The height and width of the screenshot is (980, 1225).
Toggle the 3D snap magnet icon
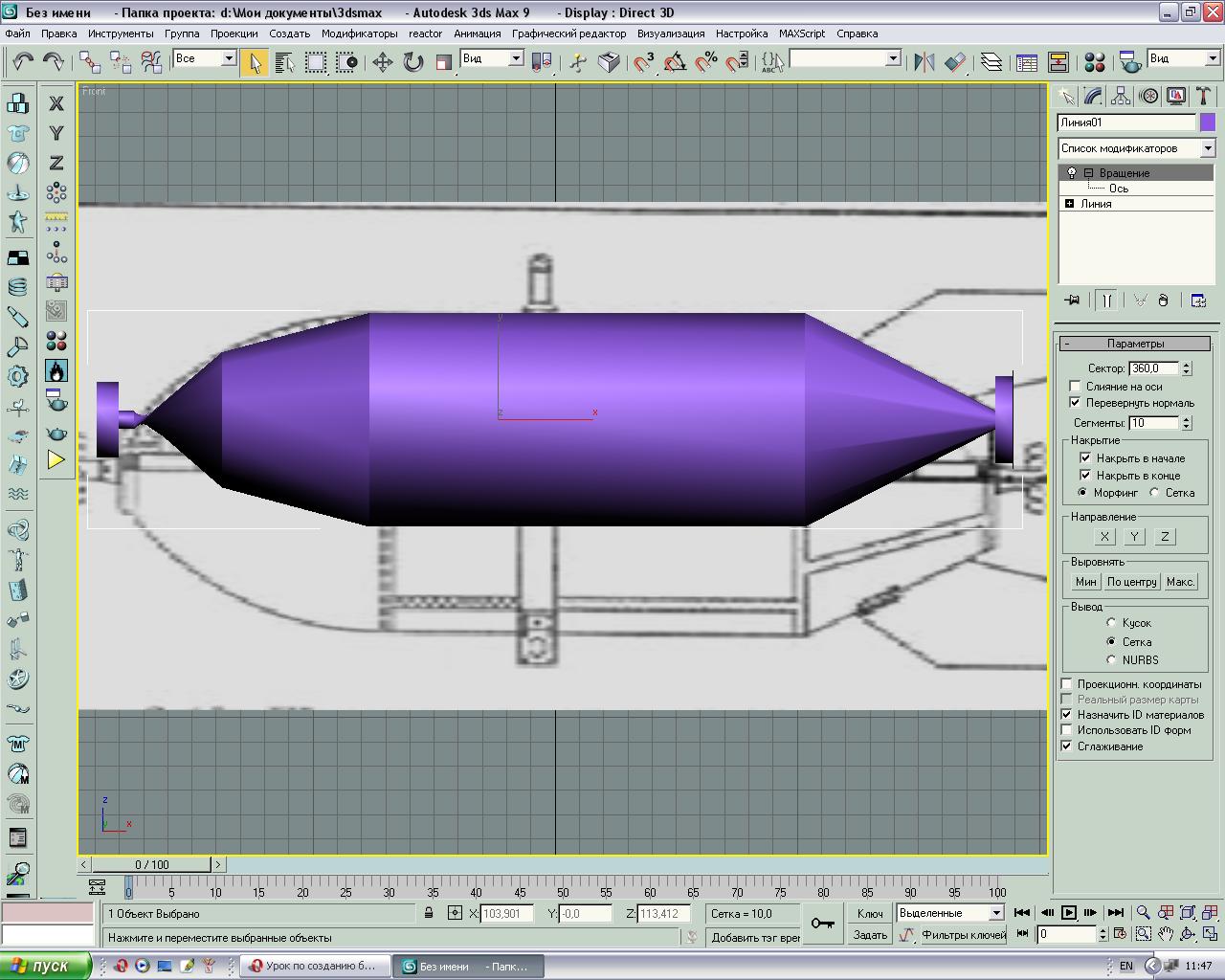[644, 62]
